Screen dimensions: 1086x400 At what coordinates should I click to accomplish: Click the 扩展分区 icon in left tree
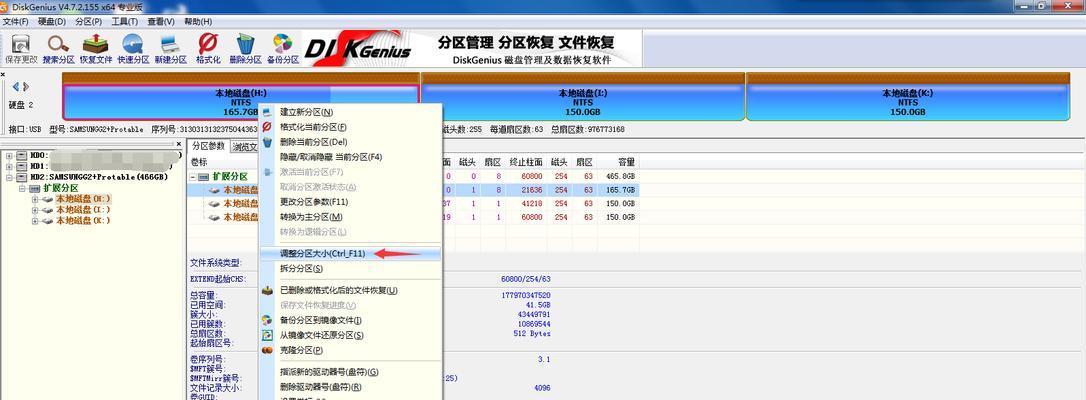pos(35,188)
